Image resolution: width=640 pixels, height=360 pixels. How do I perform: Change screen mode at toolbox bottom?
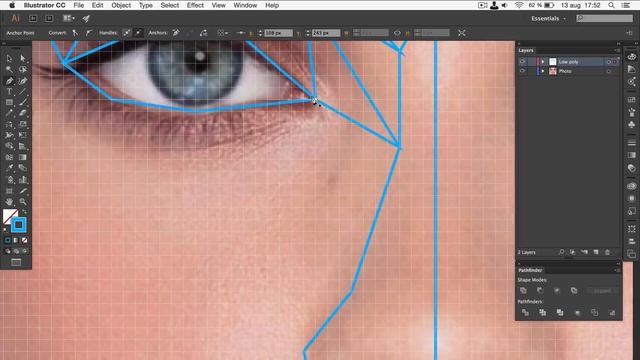[x=16, y=262]
